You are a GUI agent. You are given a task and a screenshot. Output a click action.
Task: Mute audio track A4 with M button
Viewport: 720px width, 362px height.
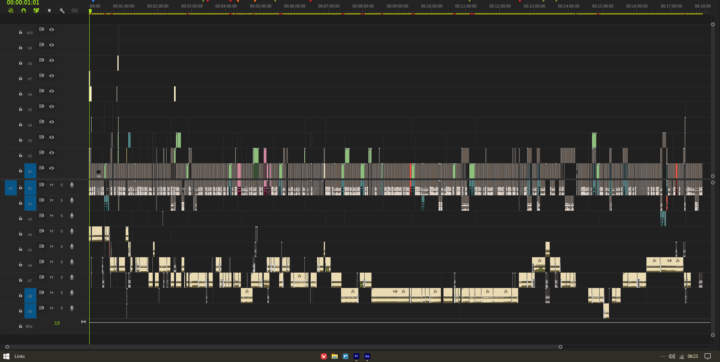[x=52, y=231]
